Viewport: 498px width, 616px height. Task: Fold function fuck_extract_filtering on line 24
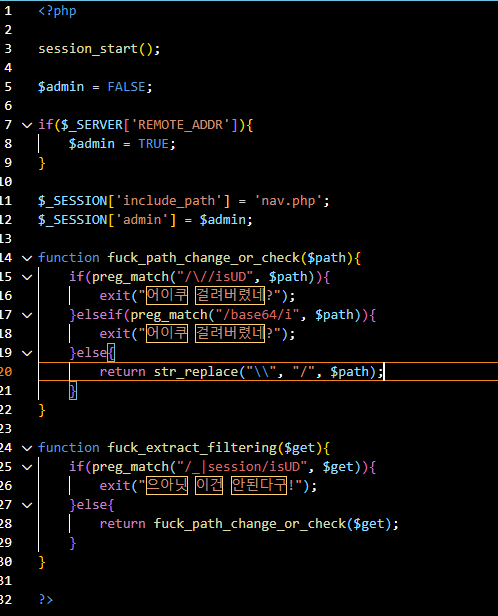tap(27, 448)
